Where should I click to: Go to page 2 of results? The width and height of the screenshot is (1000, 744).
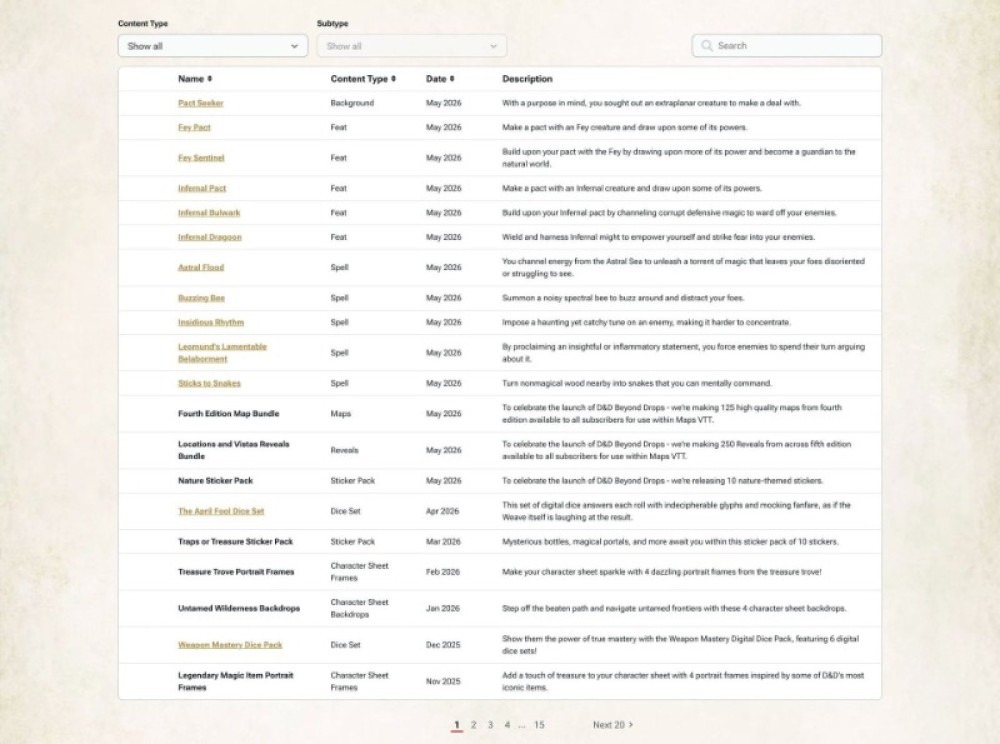474,725
